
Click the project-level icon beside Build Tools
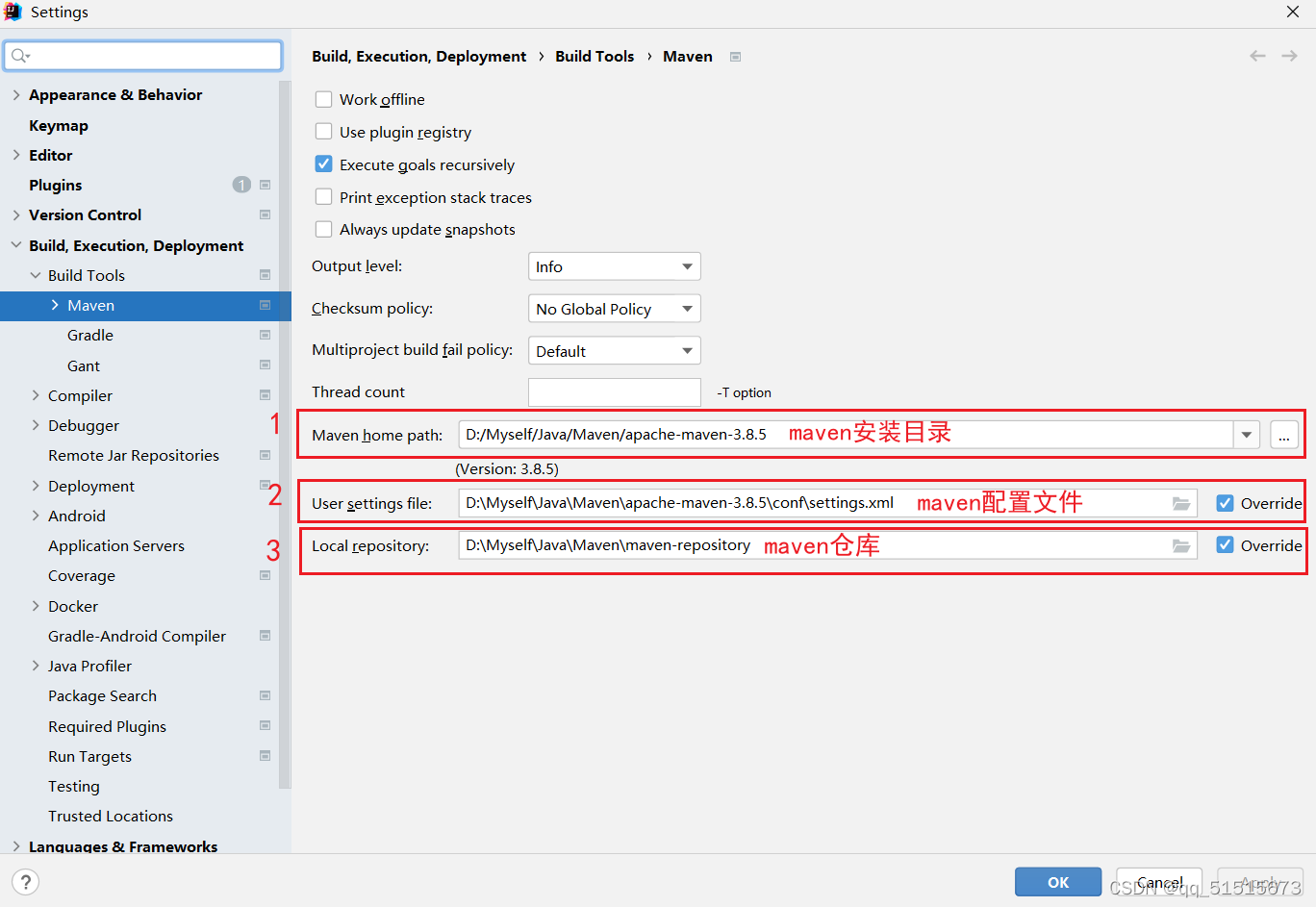[x=265, y=275]
